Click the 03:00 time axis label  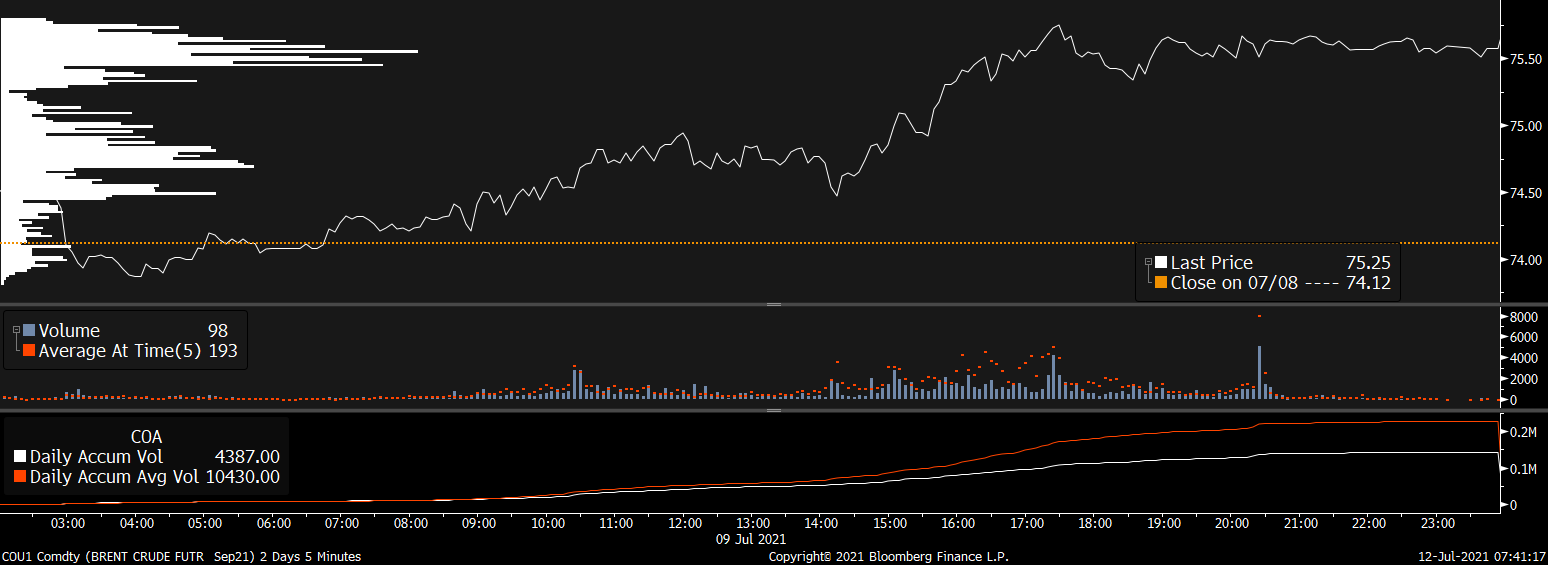click(68, 523)
